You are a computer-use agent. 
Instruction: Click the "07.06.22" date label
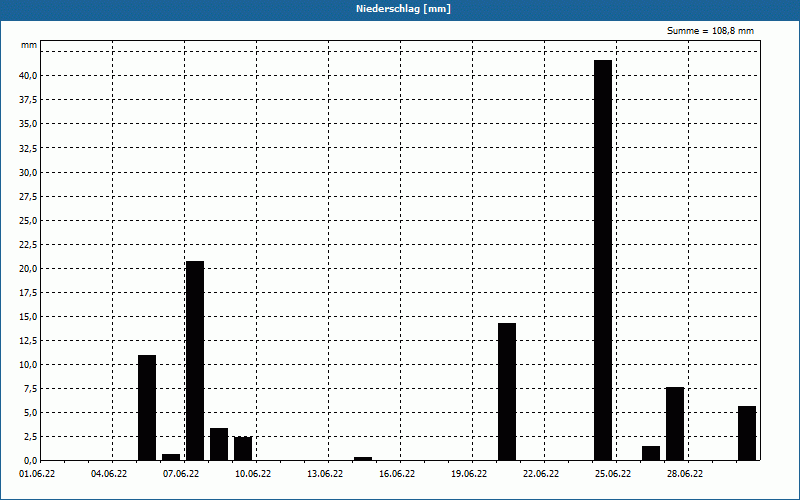(181, 474)
